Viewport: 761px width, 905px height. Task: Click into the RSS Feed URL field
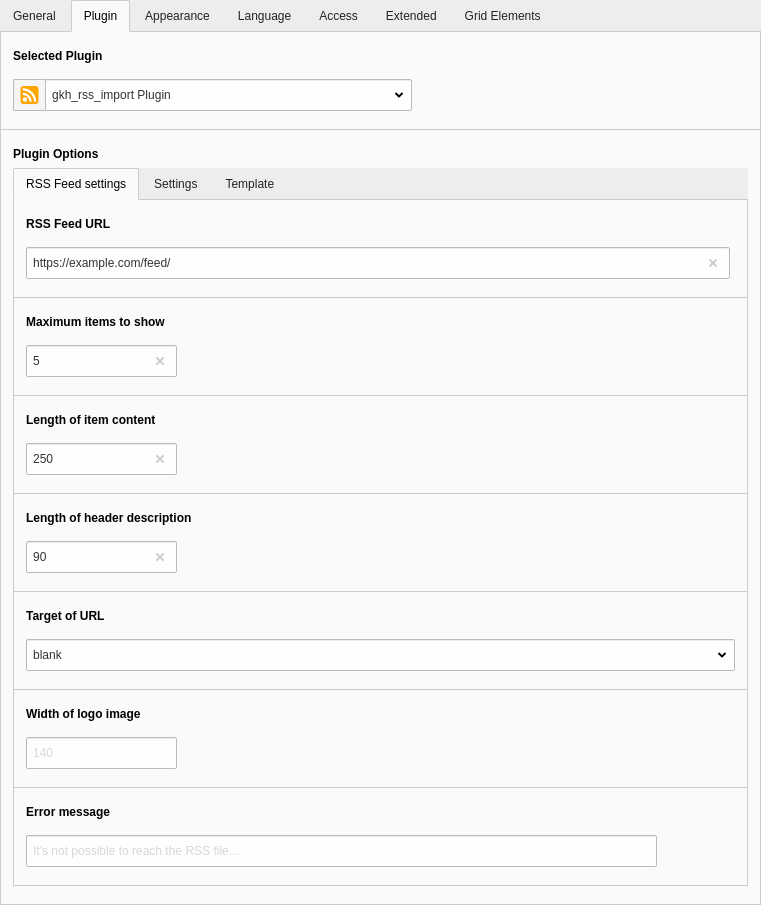click(360, 263)
